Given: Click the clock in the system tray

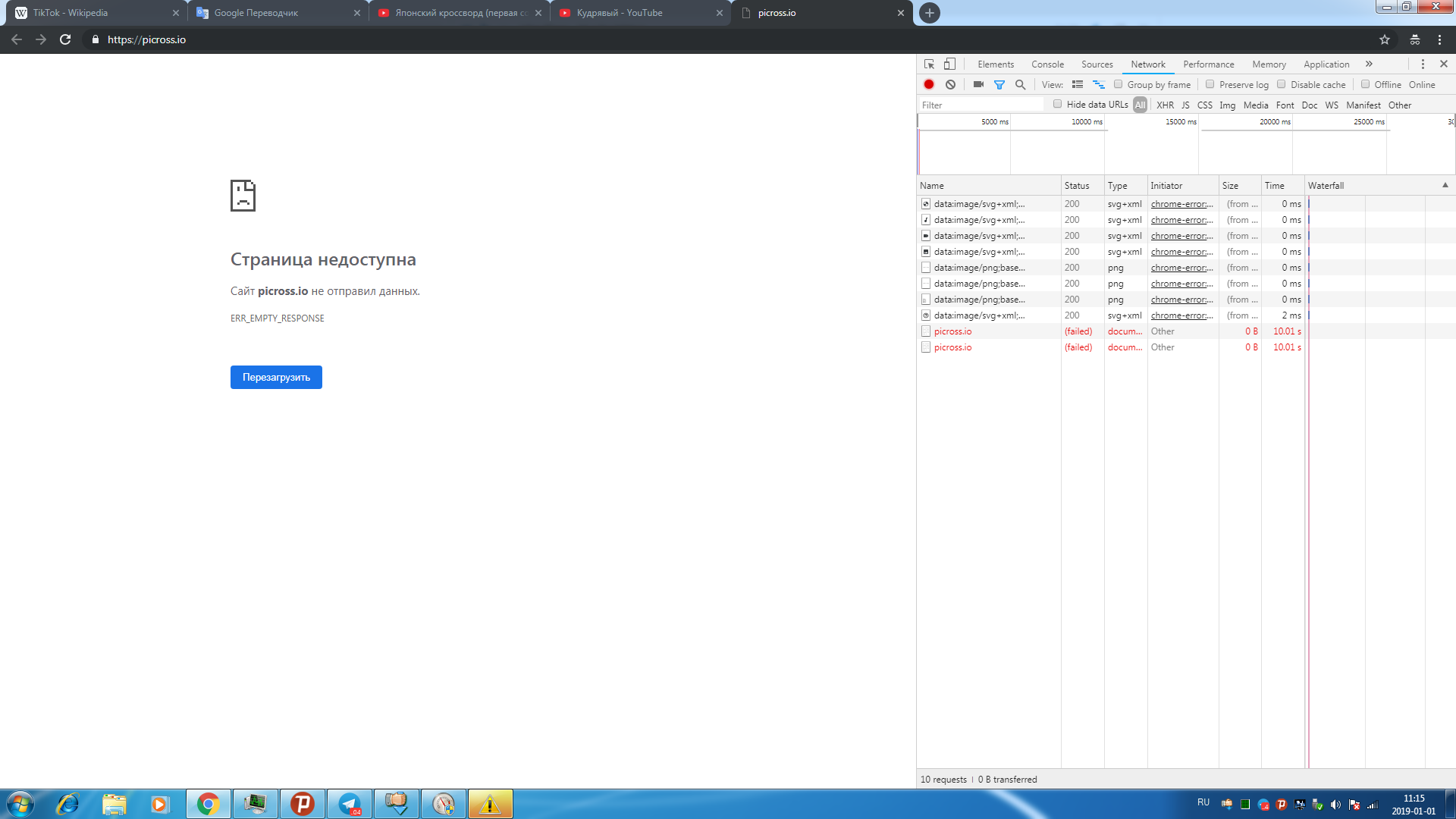Looking at the screenshot, I should [1414, 805].
